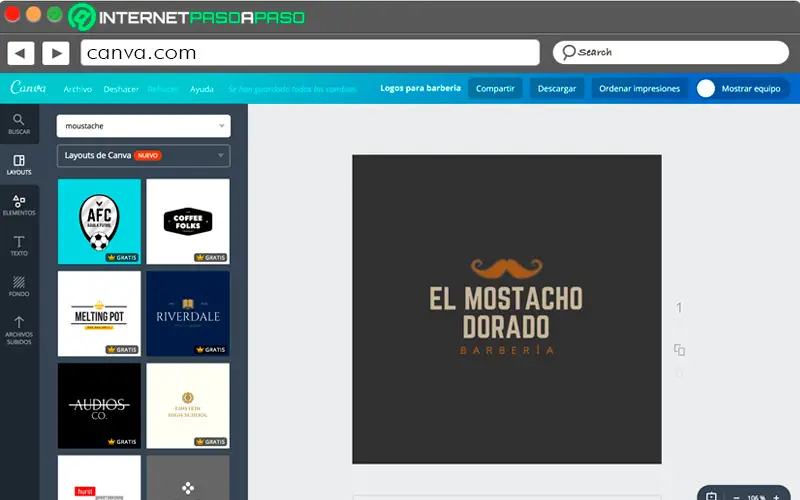This screenshot has width=800, height=500.
Task: Click the 106% zoom level
Action: click(x=756, y=497)
